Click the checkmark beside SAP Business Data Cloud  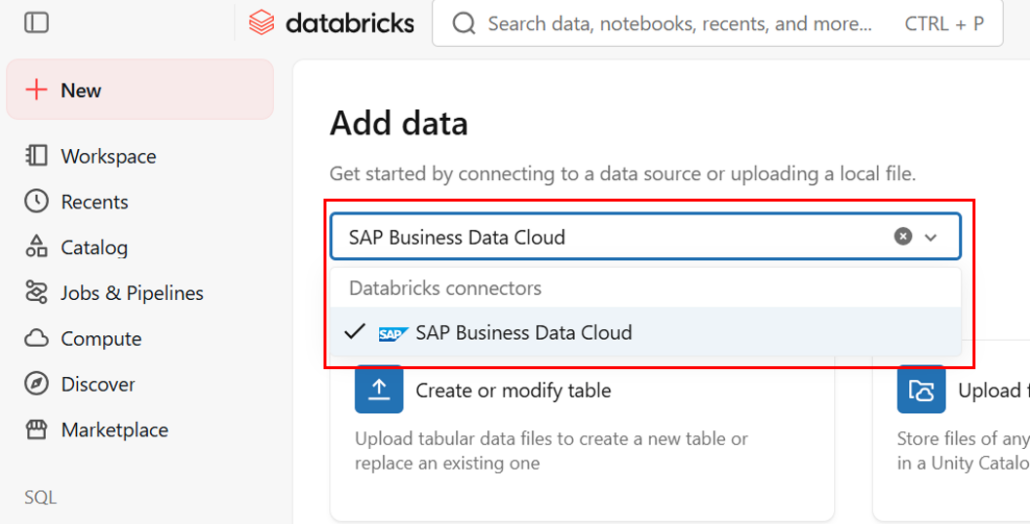[355, 332]
